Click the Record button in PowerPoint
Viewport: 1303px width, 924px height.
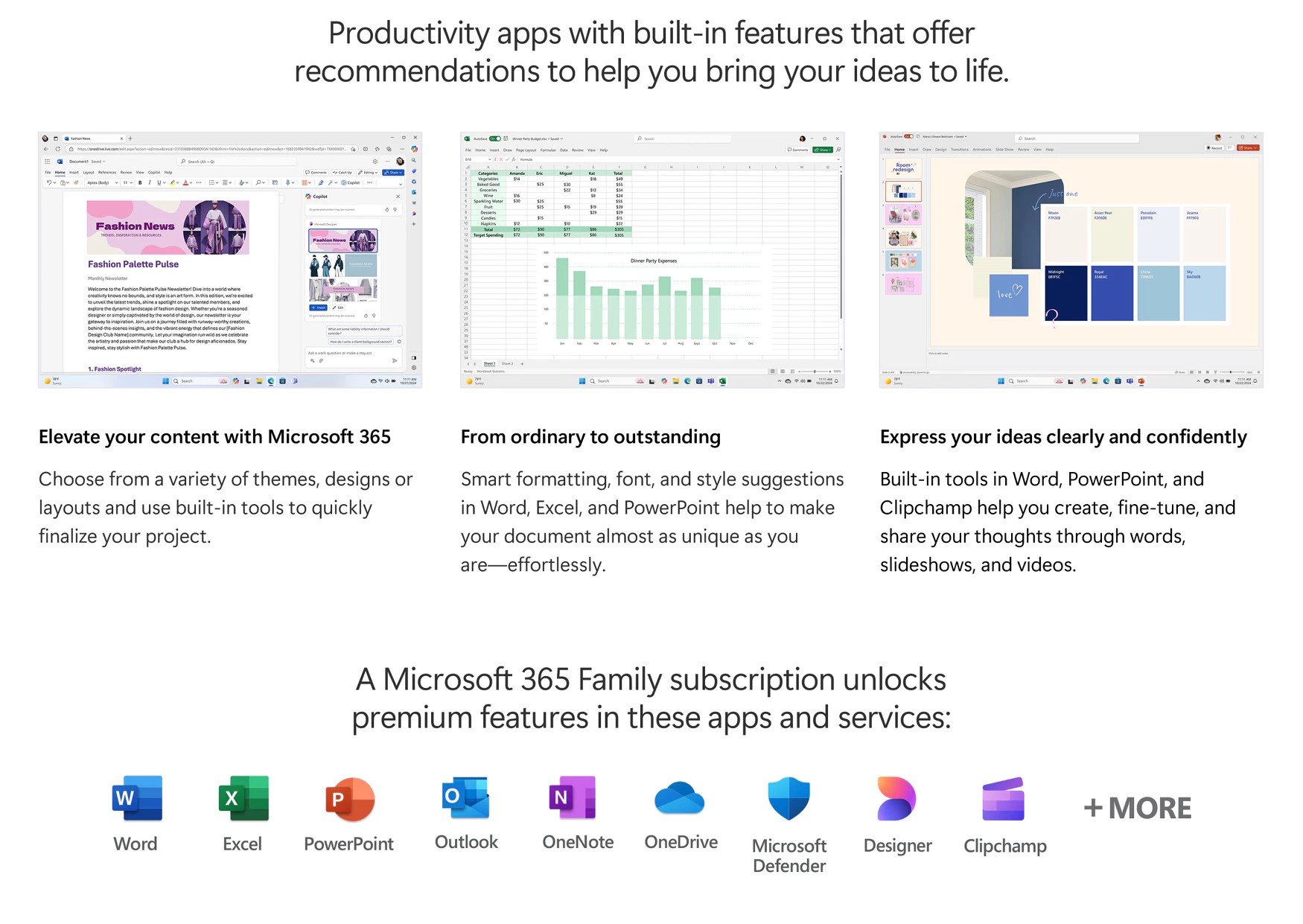(1214, 147)
